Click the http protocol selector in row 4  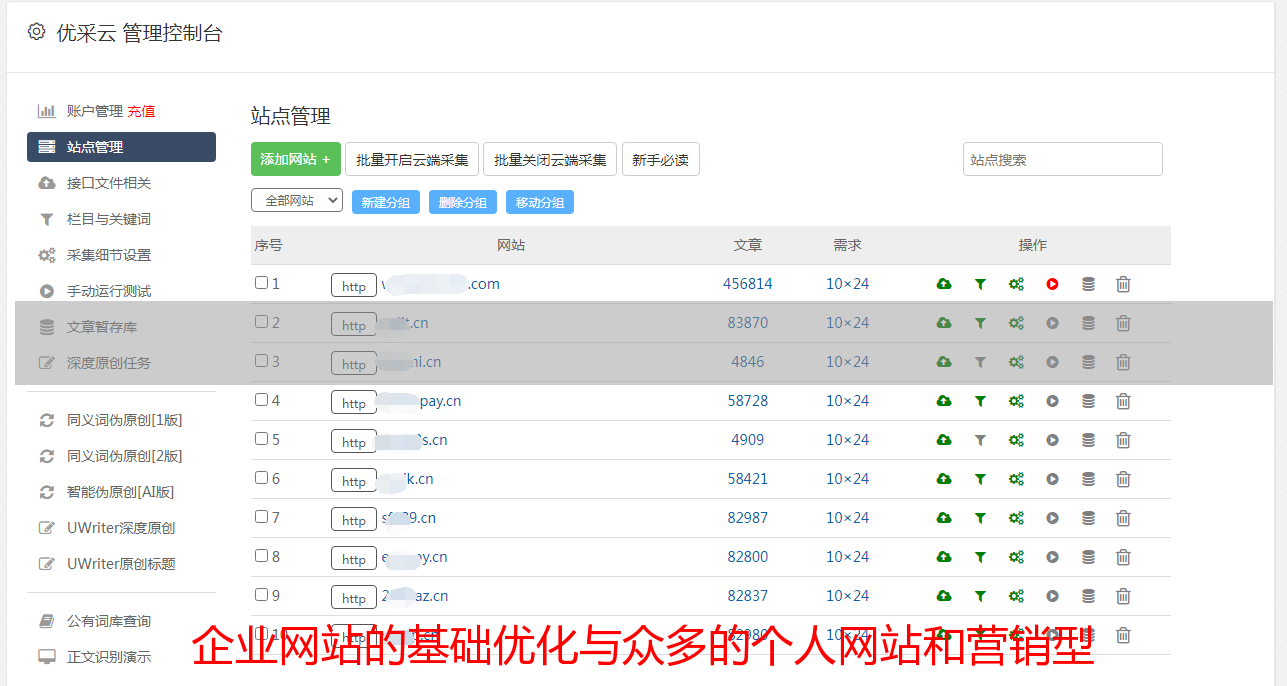(354, 402)
